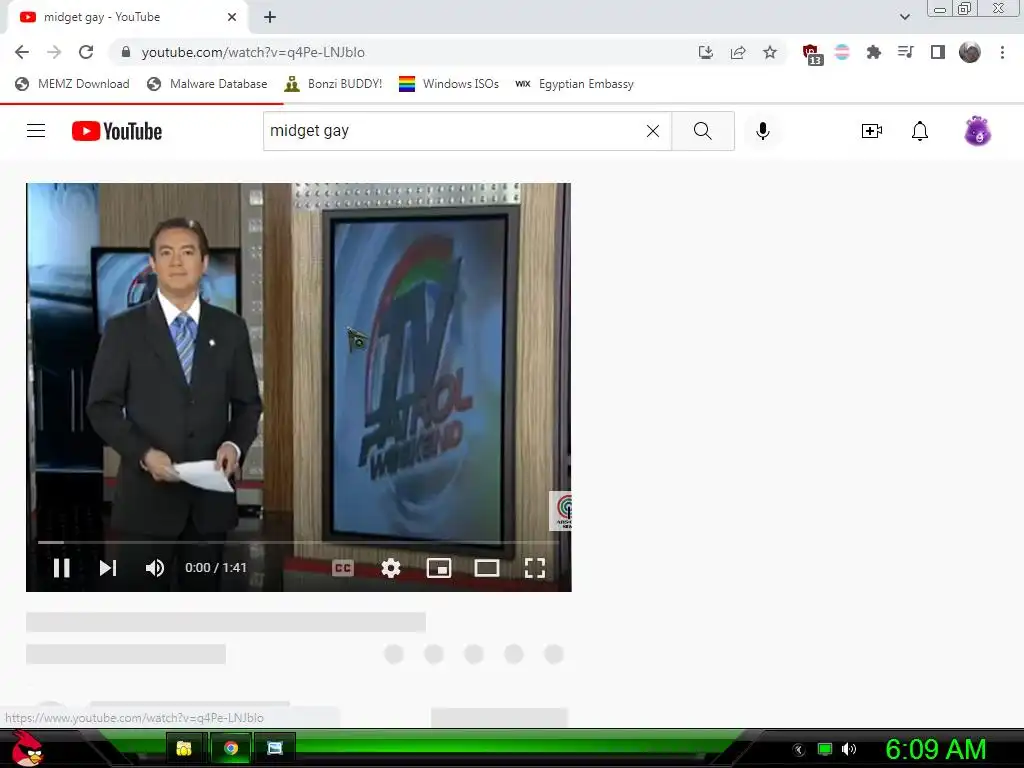1024x768 pixels.
Task: Open the Create video button
Action: click(x=872, y=131)
